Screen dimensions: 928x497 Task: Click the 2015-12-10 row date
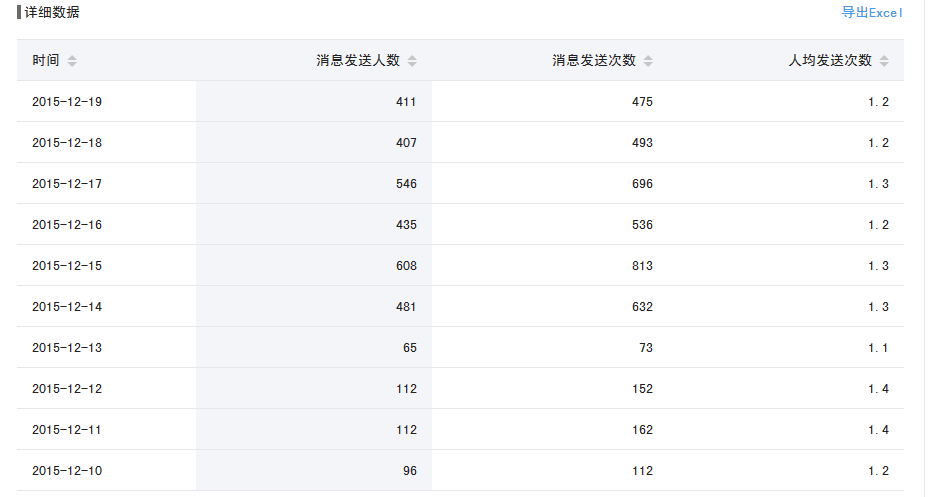(67, 471)
